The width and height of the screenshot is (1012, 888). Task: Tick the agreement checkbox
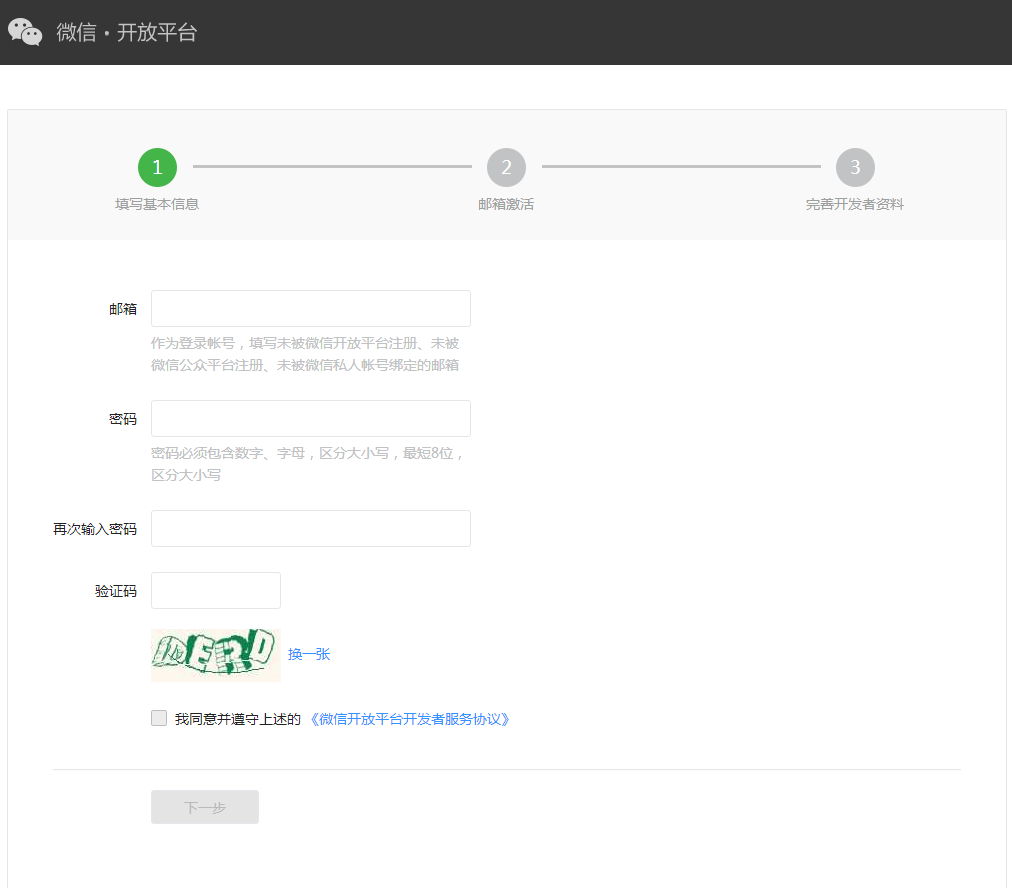(159, 718)
